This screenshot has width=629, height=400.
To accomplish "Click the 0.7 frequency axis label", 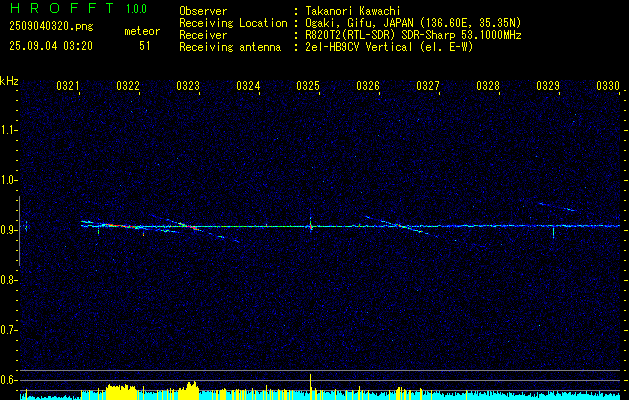I will tap(8, 330).
